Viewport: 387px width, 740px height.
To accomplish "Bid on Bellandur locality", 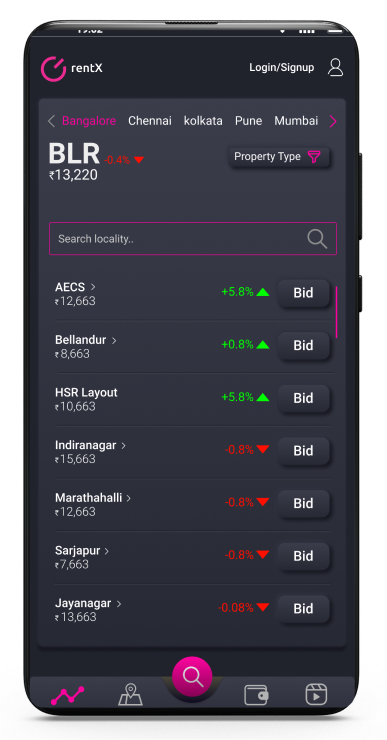I will pyautogui.click(x=303, y=345).
